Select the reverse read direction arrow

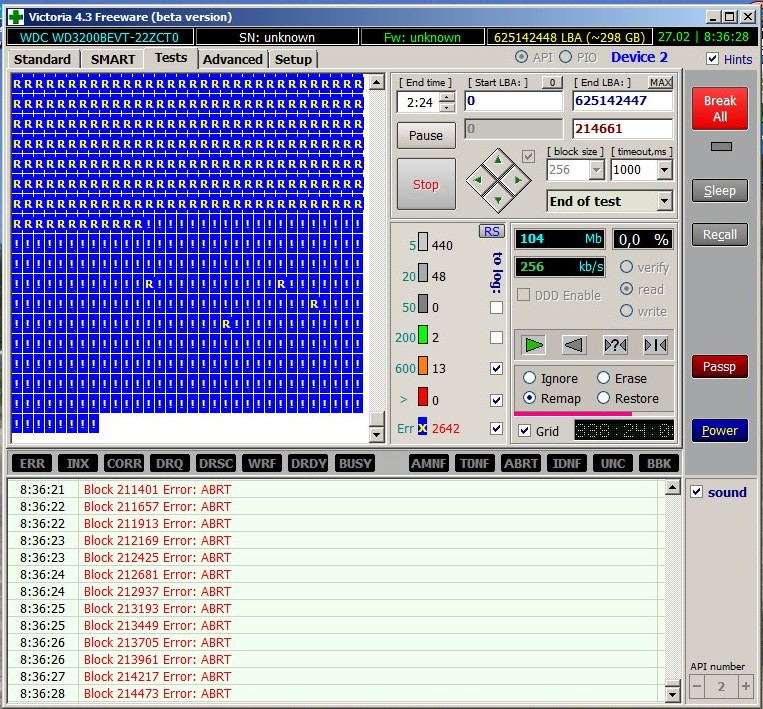coord(574,345)
